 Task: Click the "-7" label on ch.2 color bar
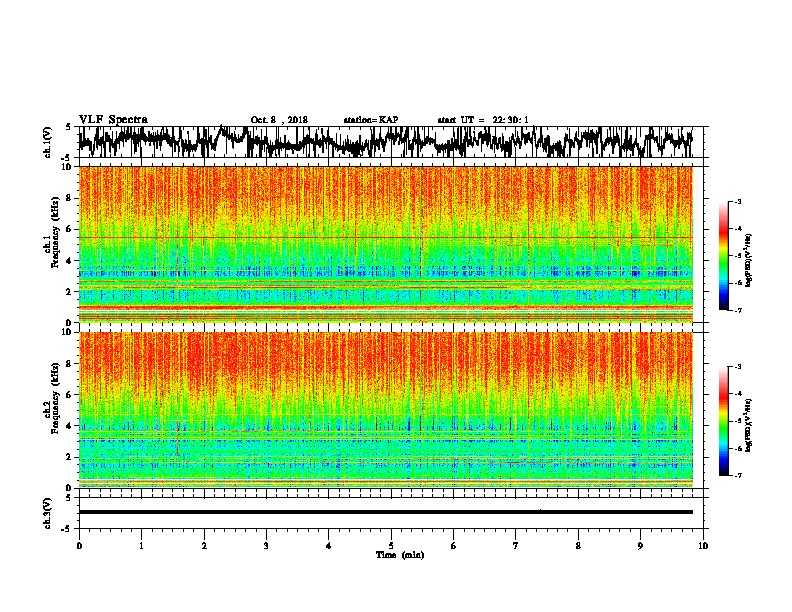[737, 475]
